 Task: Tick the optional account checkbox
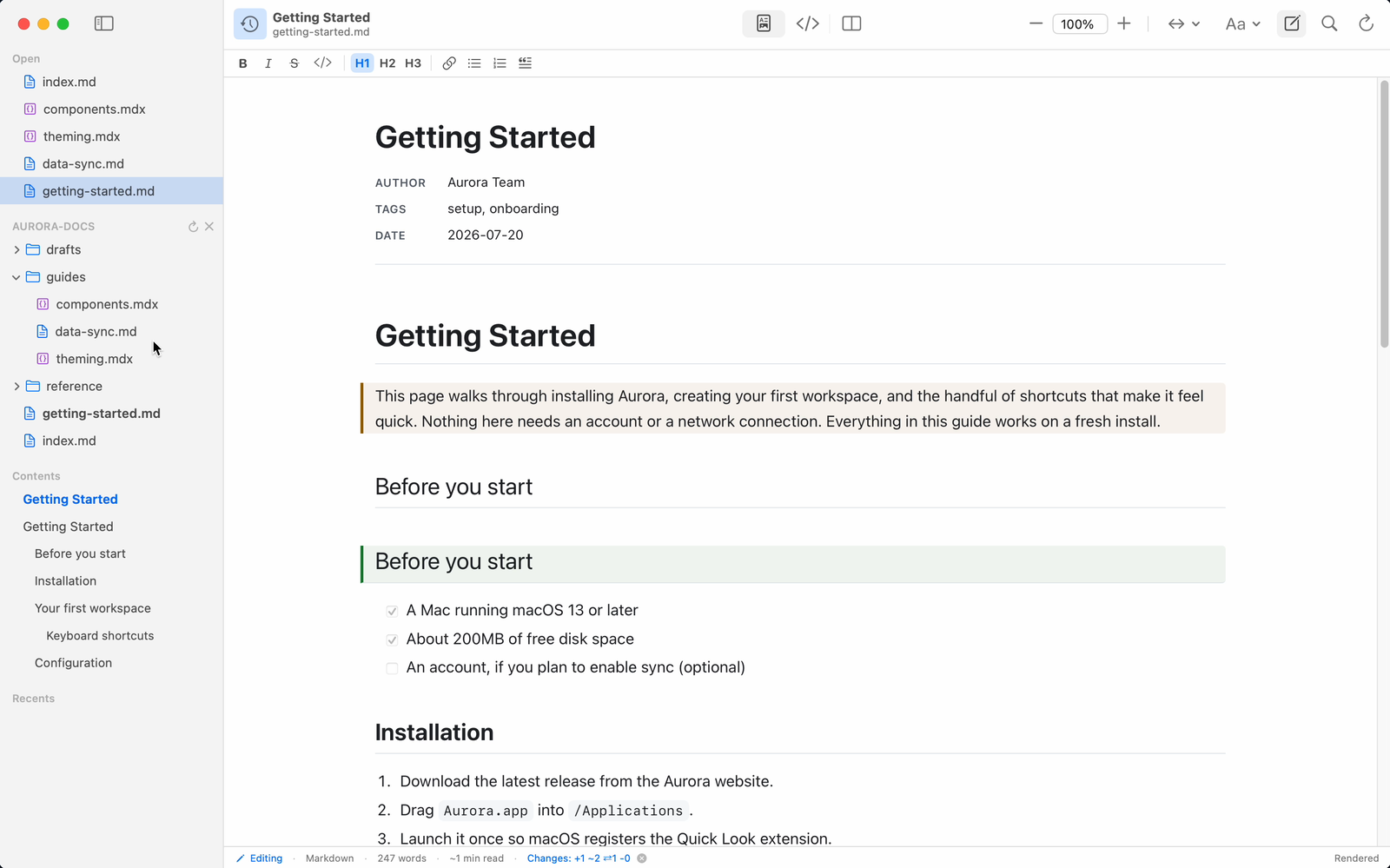tap(392, 668)
